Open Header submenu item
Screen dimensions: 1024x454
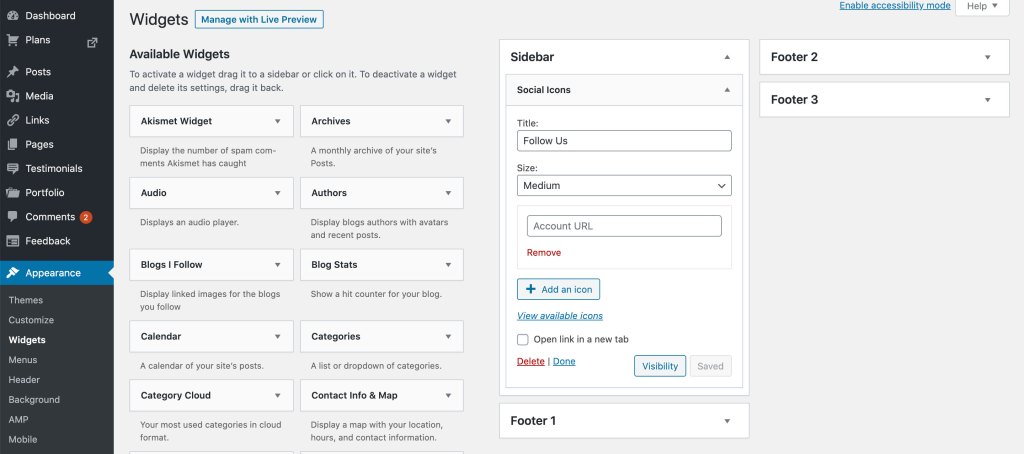click(x=24, y=380)
